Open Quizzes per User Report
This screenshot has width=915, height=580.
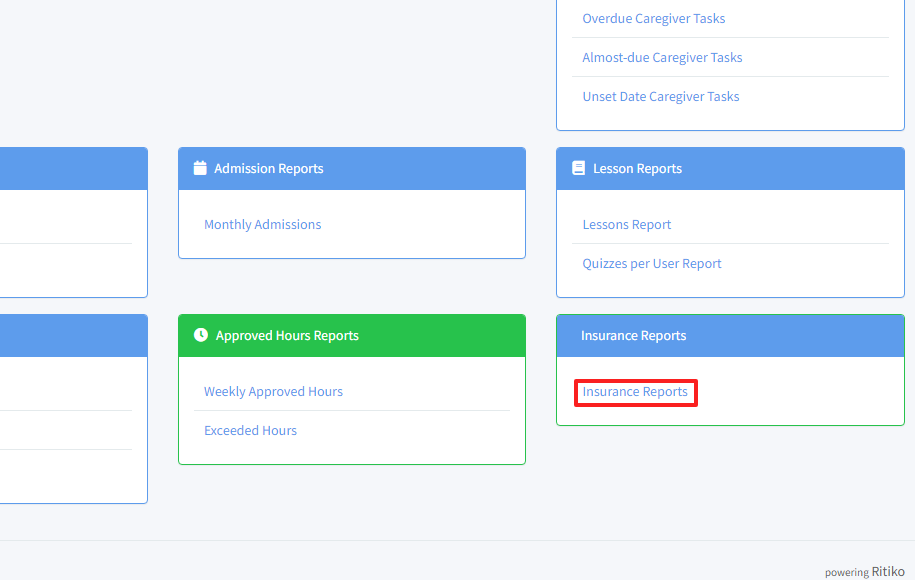[x=651, y=263]
